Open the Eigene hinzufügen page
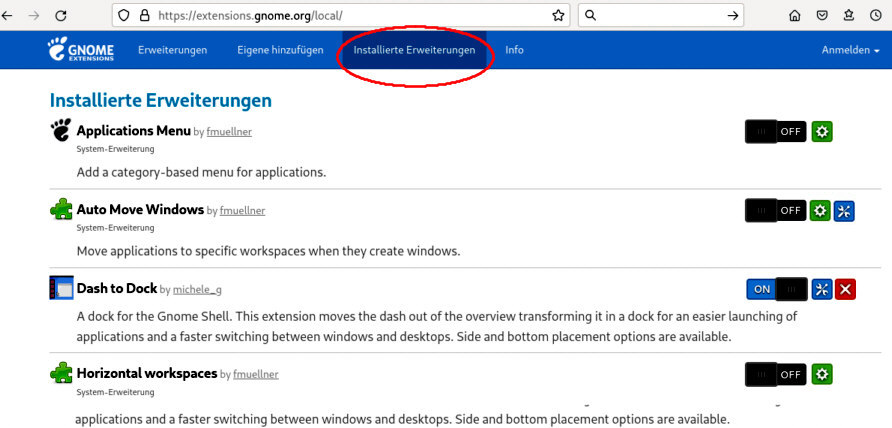Screen dimensions: 892x428 click(x=280, y=50)
